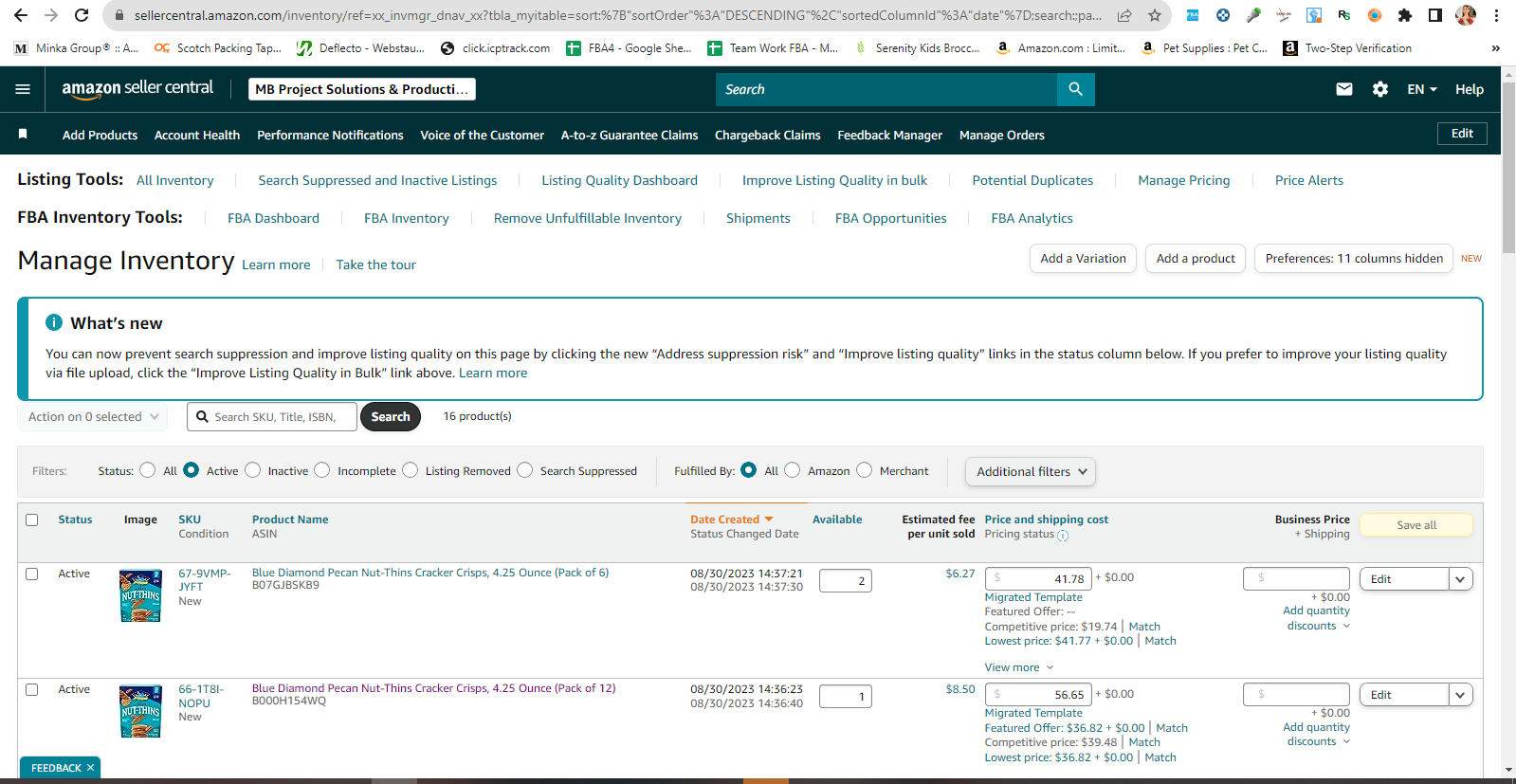Expand View more for Pack of 6 pricing
The image size is (1516, 784).
[1019, 667]
